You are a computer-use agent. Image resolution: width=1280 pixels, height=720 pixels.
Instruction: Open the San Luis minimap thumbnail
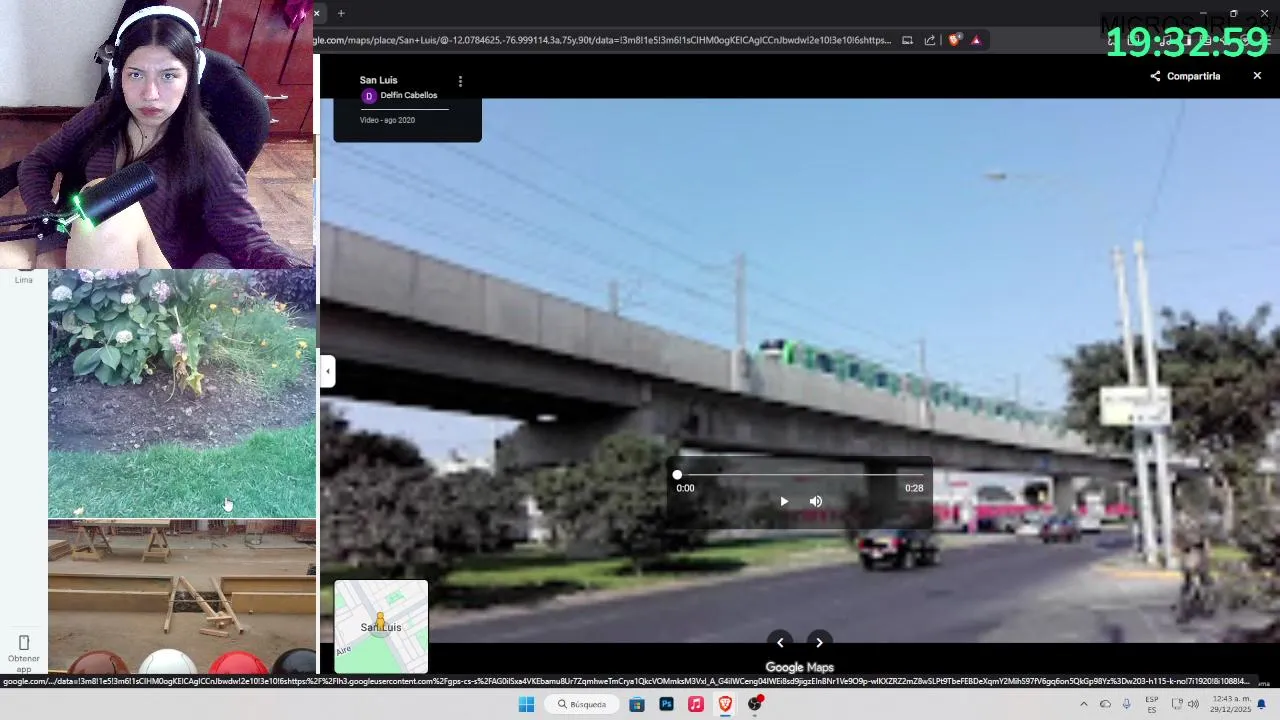coord(381,627)
